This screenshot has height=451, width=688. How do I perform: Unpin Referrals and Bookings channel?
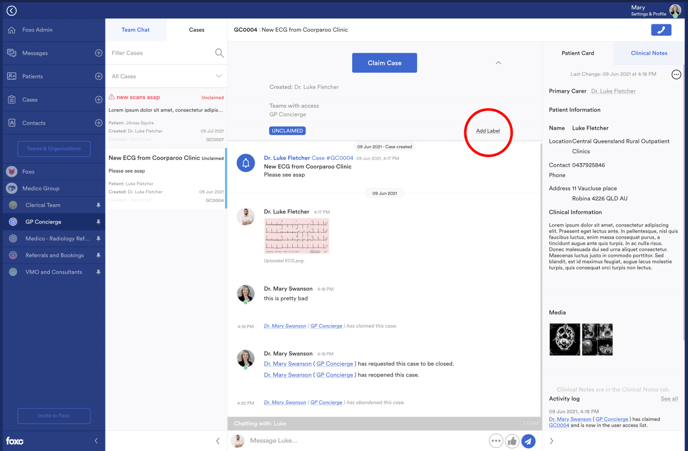pos(98,255)
